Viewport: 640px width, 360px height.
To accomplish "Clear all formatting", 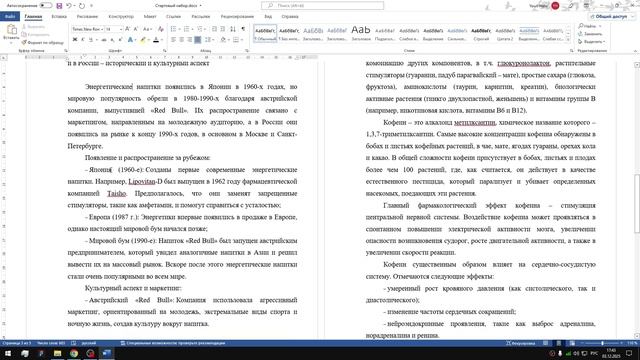I will 161,29.
